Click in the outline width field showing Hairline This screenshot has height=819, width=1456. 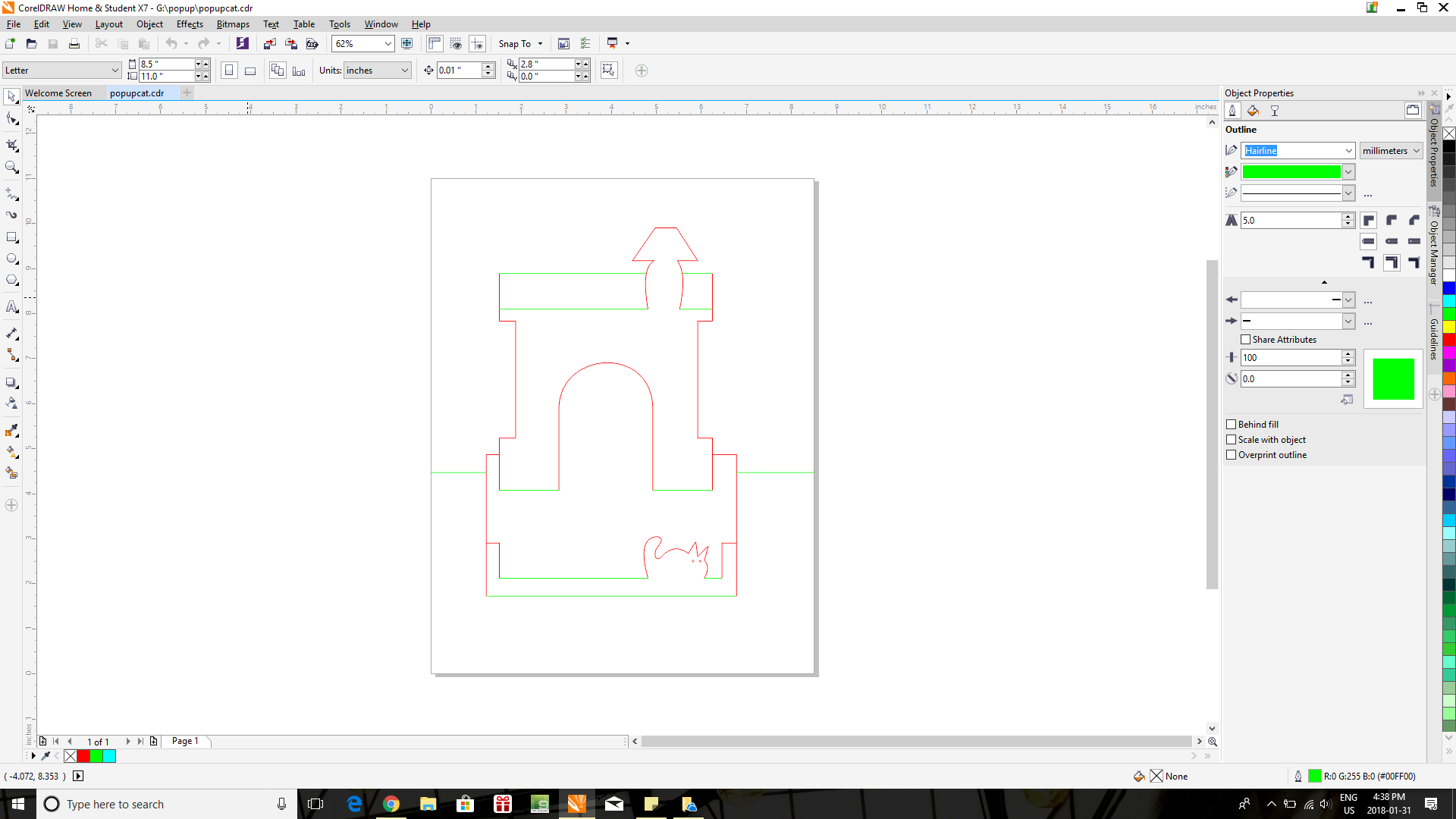[x=1289, y=150]
